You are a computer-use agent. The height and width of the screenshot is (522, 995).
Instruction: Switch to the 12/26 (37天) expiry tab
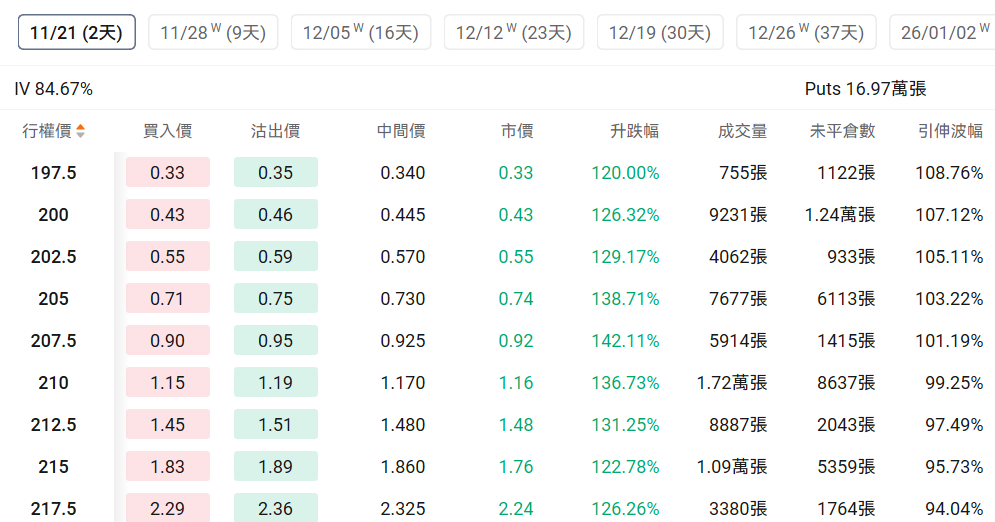805,32
